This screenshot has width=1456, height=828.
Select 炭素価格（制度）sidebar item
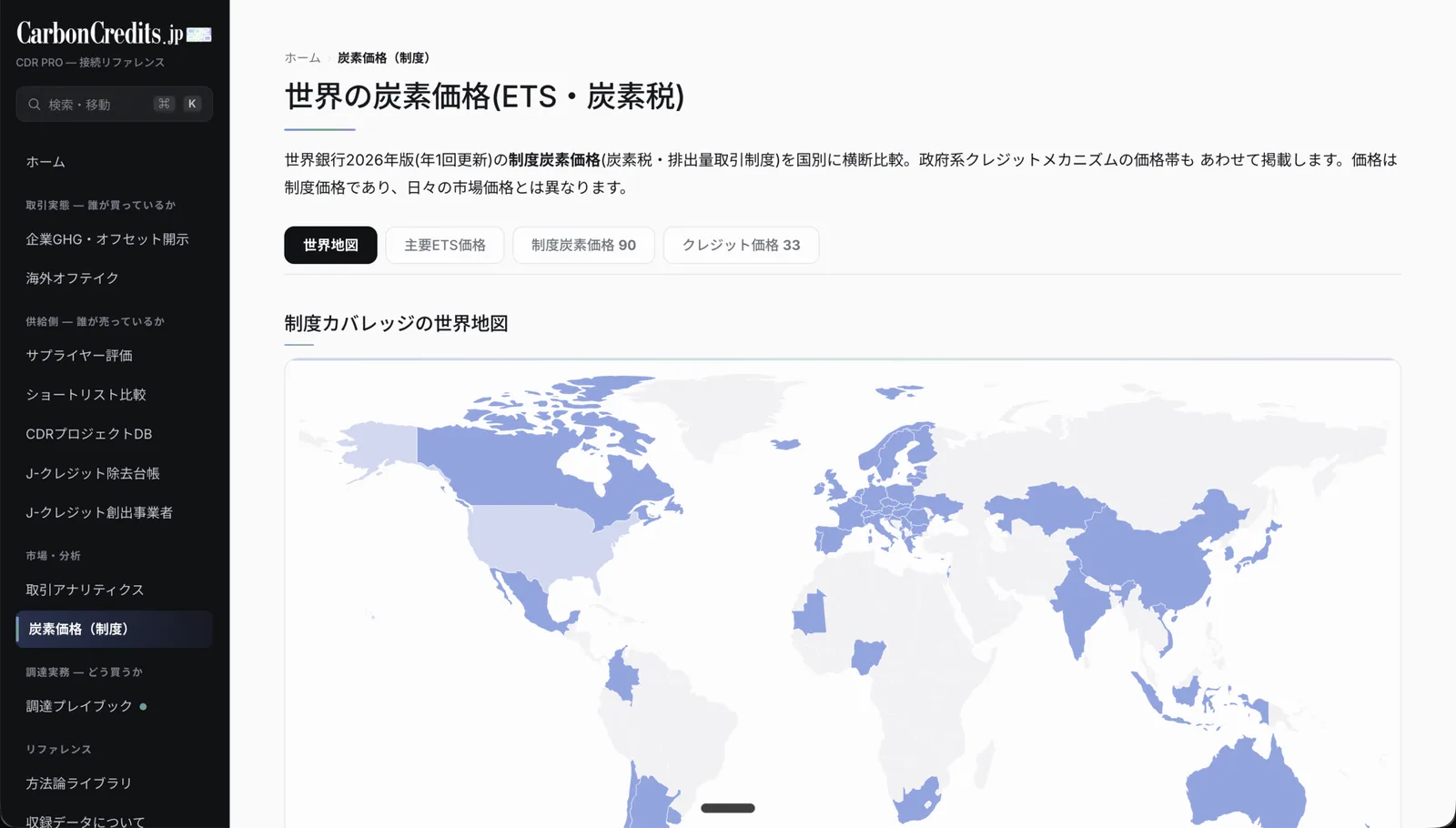point(114,629)
